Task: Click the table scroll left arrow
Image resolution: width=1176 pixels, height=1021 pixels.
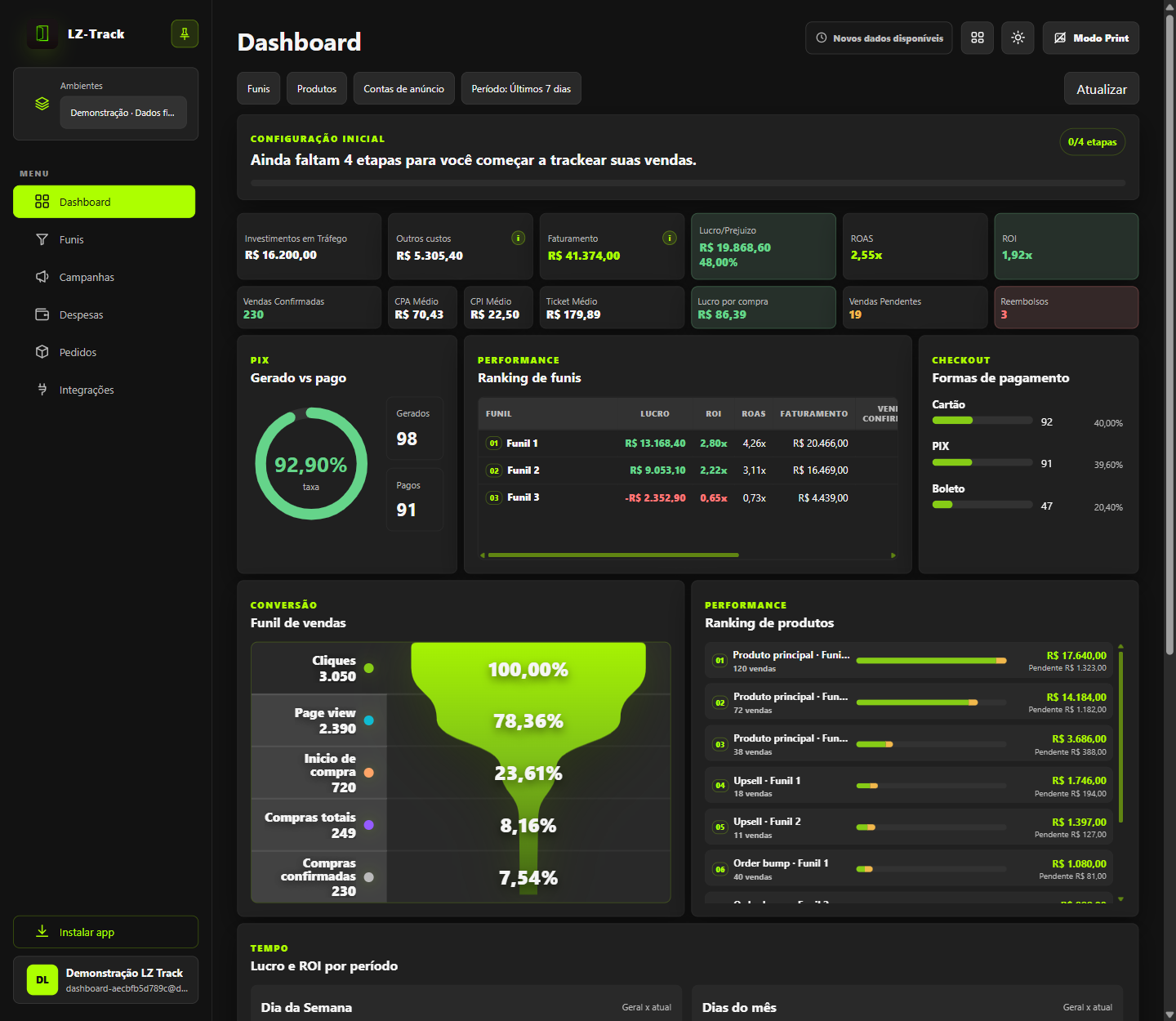Action: (x=483, y=555)
